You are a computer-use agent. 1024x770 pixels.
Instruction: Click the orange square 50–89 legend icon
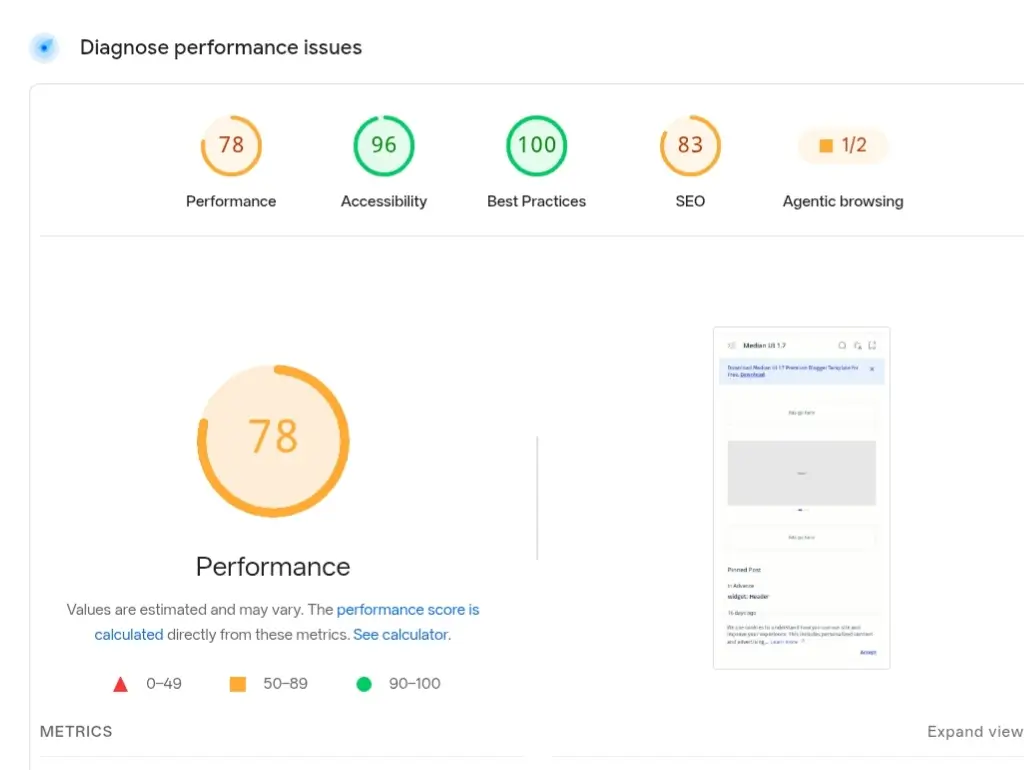(238, 684)
